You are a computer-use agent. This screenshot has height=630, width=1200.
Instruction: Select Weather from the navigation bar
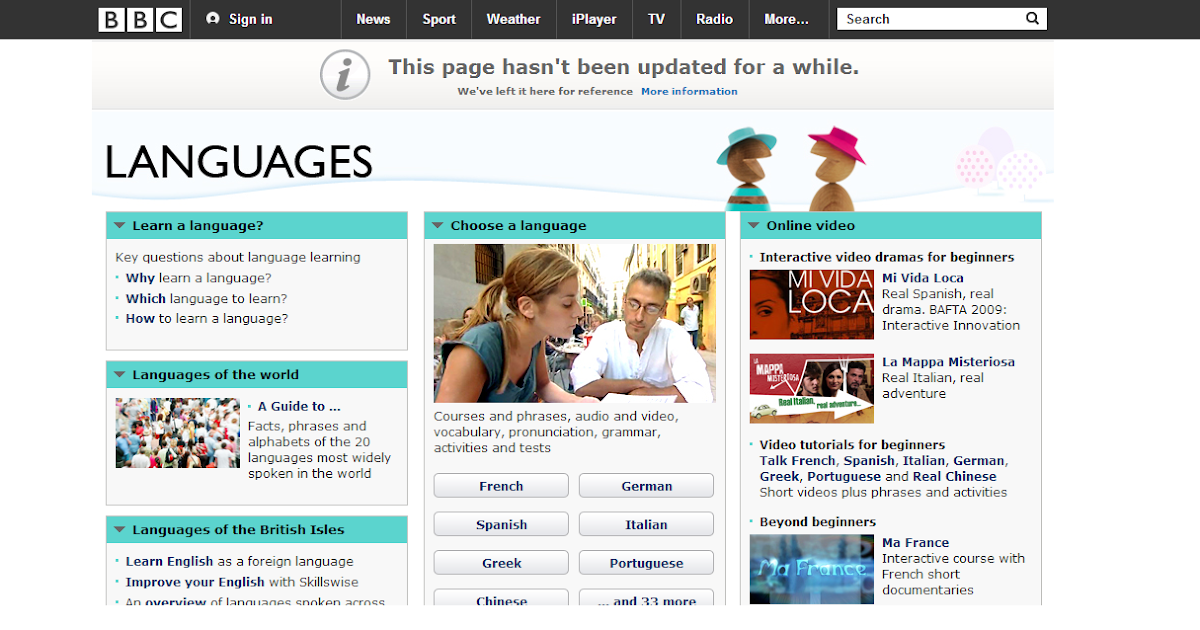(513, 18)
